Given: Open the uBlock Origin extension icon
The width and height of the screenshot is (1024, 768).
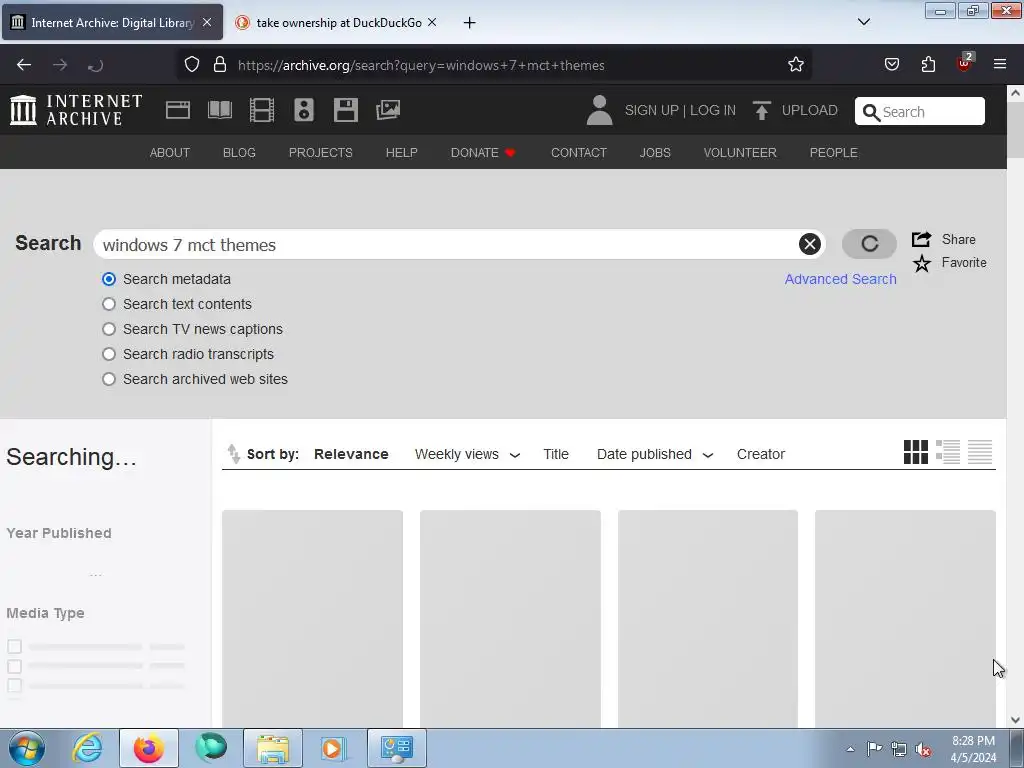Looking at the screenshot, I should tap(965, 63).
